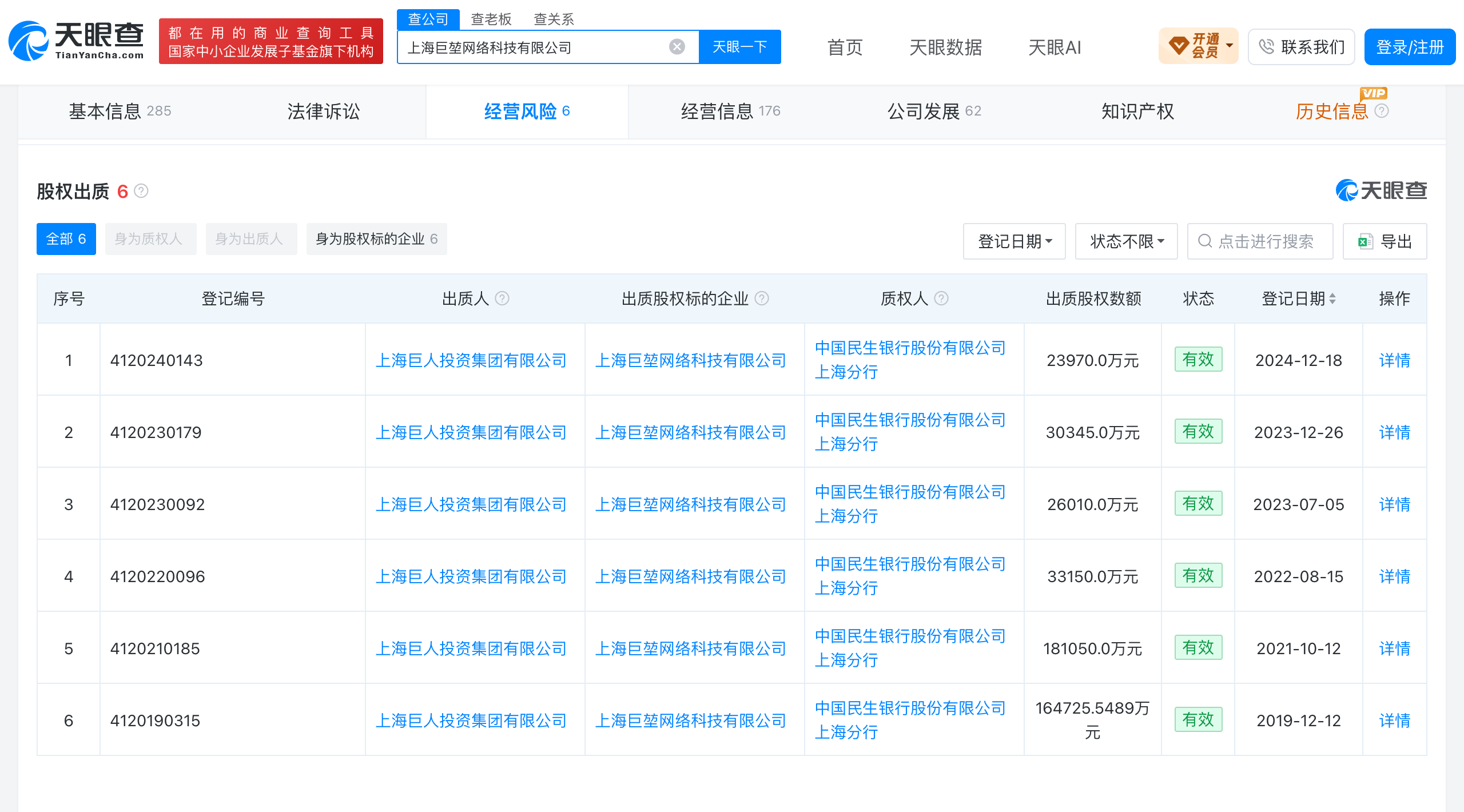Click the phone icon in 联系我们
The image size is (1464, 812).
(1267, 47)
